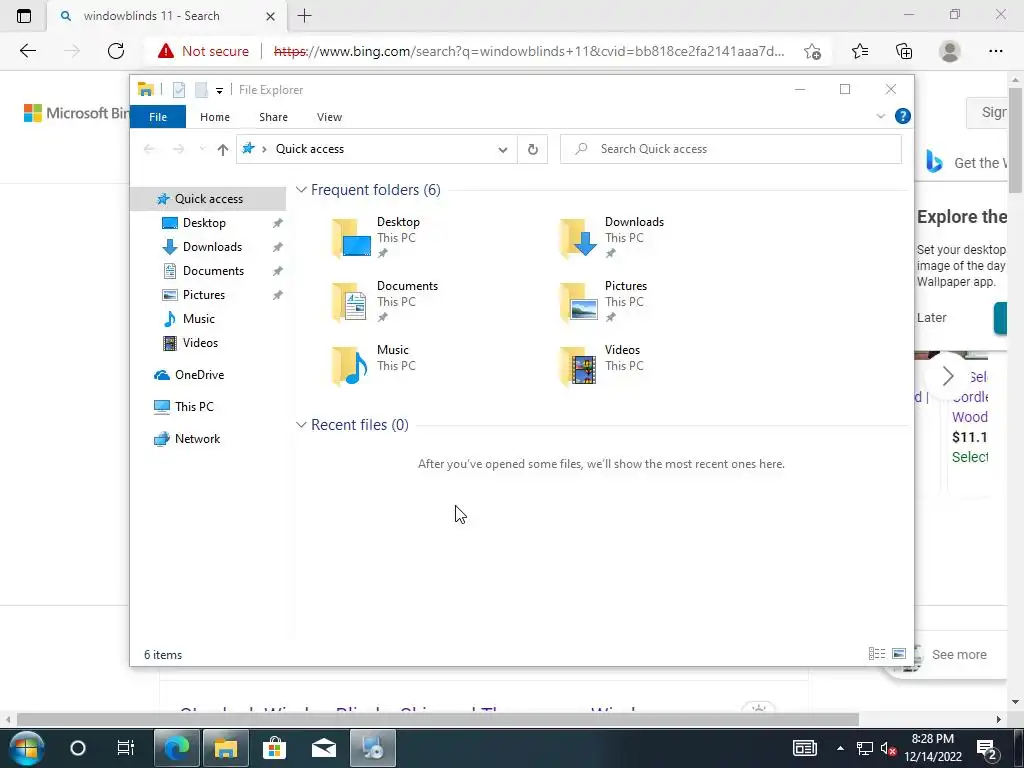Select Quick access in the navigation pane
Image resolution: width=1024 pixels, height=768 pixels.
(208, 199)
